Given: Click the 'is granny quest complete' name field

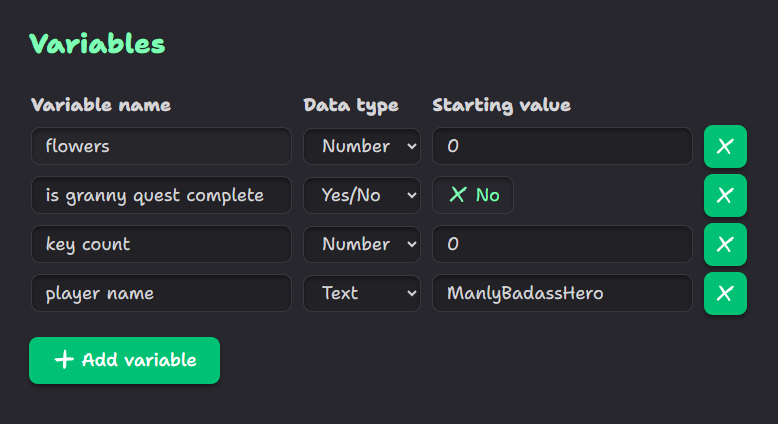Looking at the screenshot, I should pos(161,195).
